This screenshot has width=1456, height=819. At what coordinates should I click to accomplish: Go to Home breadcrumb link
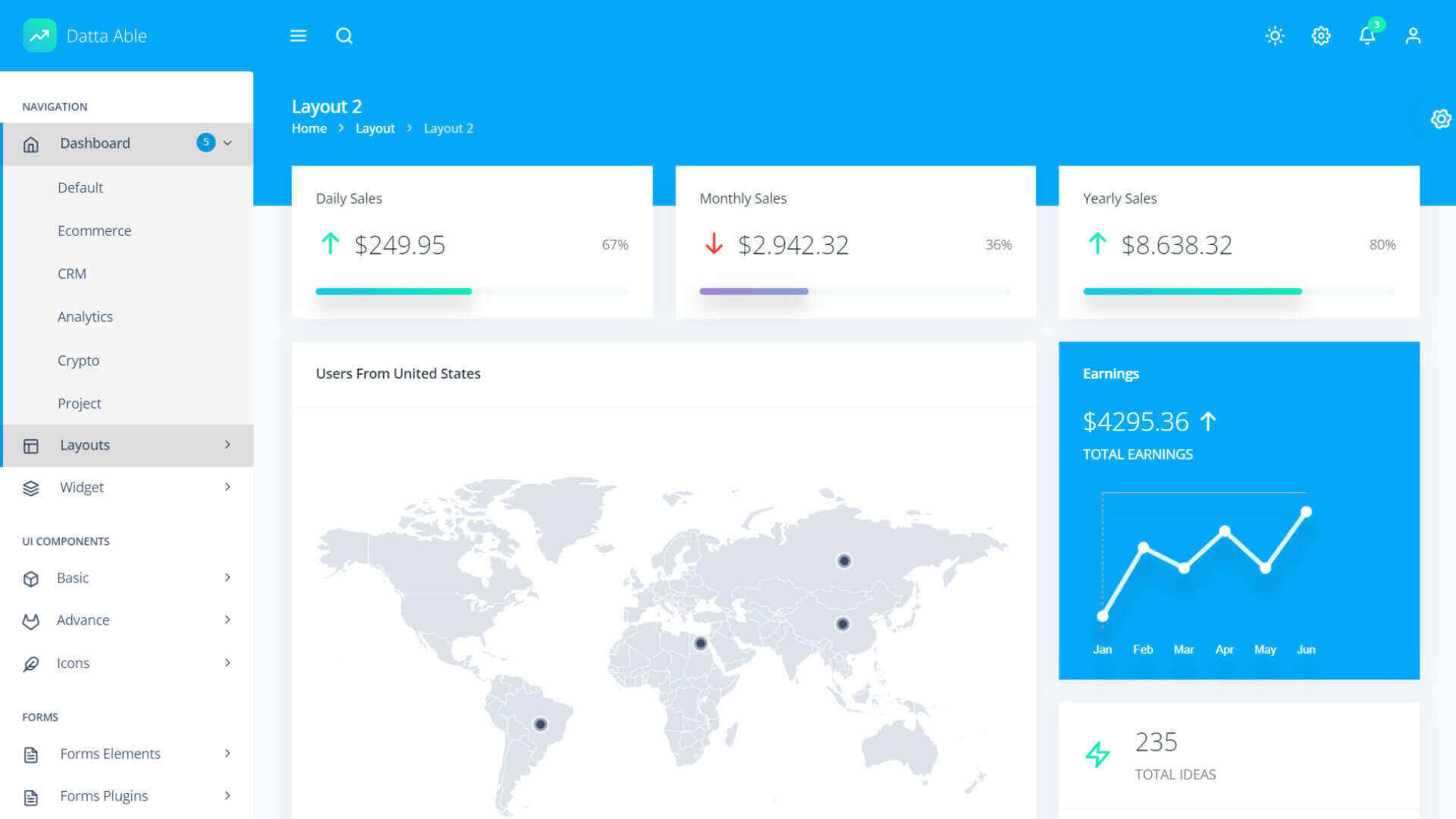pyautogui.click(x=309, y=128)
